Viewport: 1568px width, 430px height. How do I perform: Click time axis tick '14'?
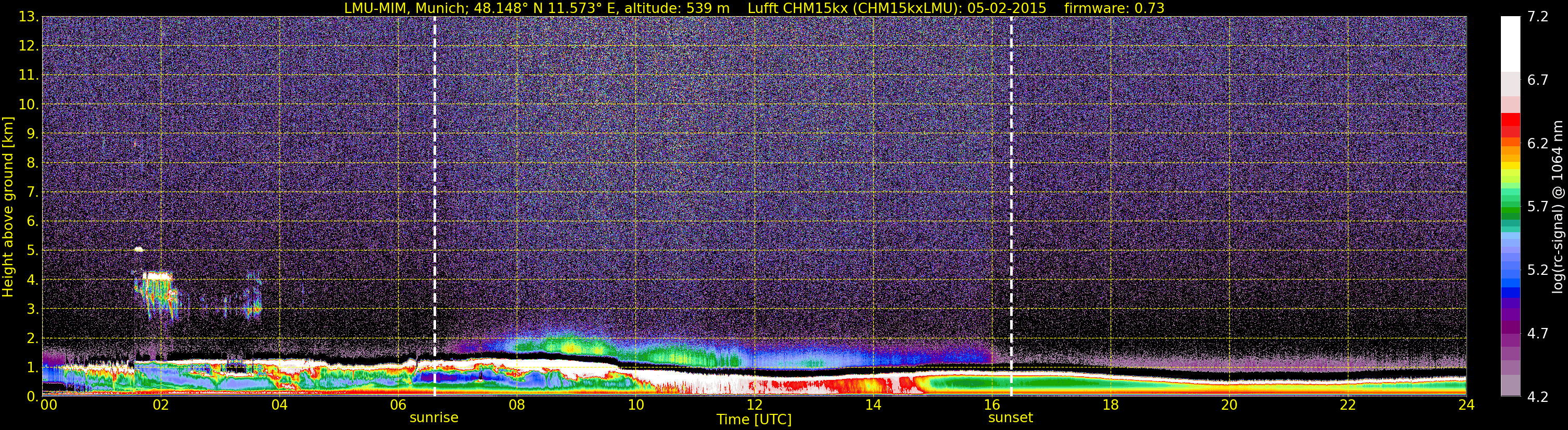[873, 405]
